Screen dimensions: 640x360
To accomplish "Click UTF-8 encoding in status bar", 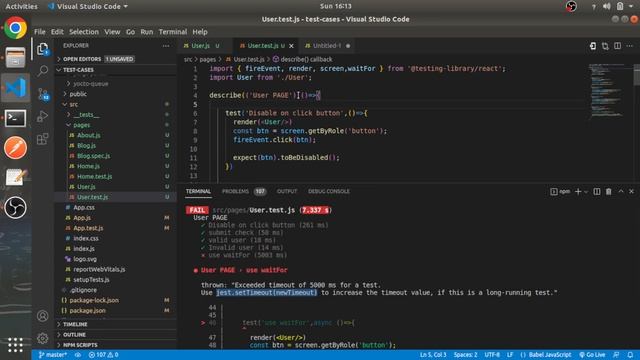I will pyautogui.click(x=492, y=355).
